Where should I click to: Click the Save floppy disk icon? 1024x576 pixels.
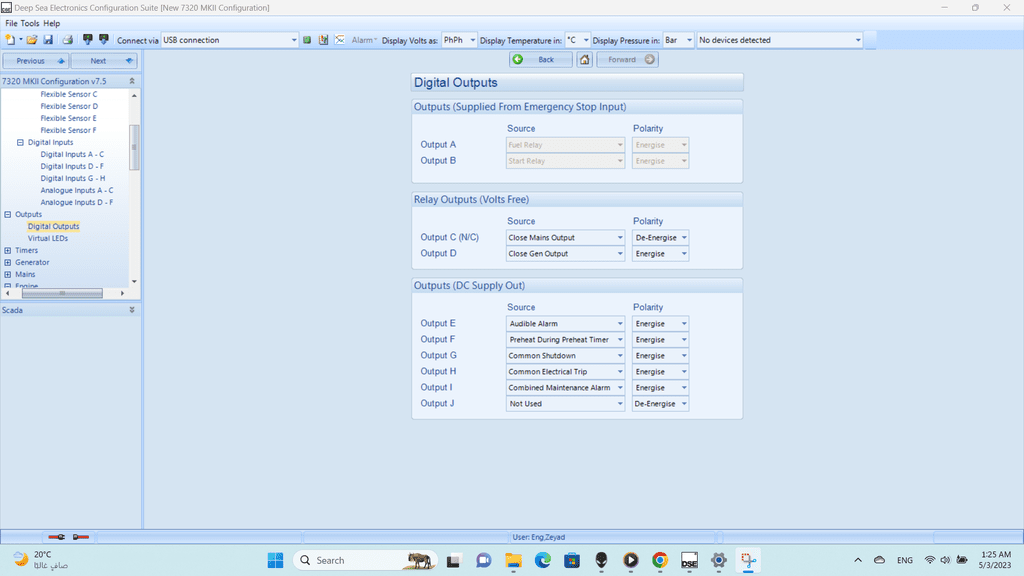[x=48, y=40]
